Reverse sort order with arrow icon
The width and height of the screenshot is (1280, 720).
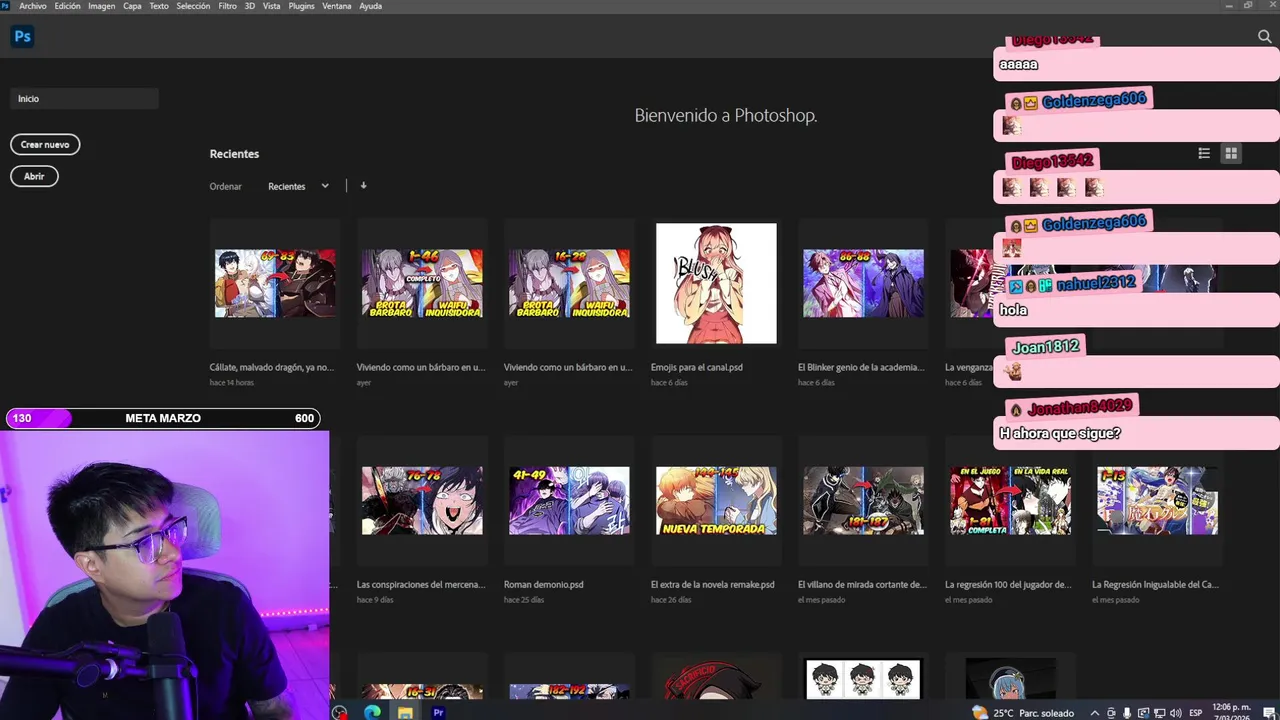pos(363,185)
